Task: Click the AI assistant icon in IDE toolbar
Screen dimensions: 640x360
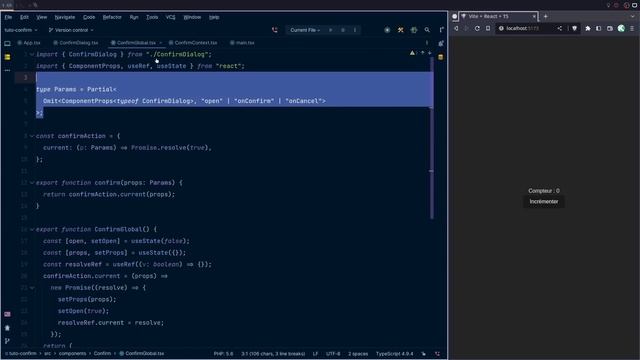Action: coord(387,30)
